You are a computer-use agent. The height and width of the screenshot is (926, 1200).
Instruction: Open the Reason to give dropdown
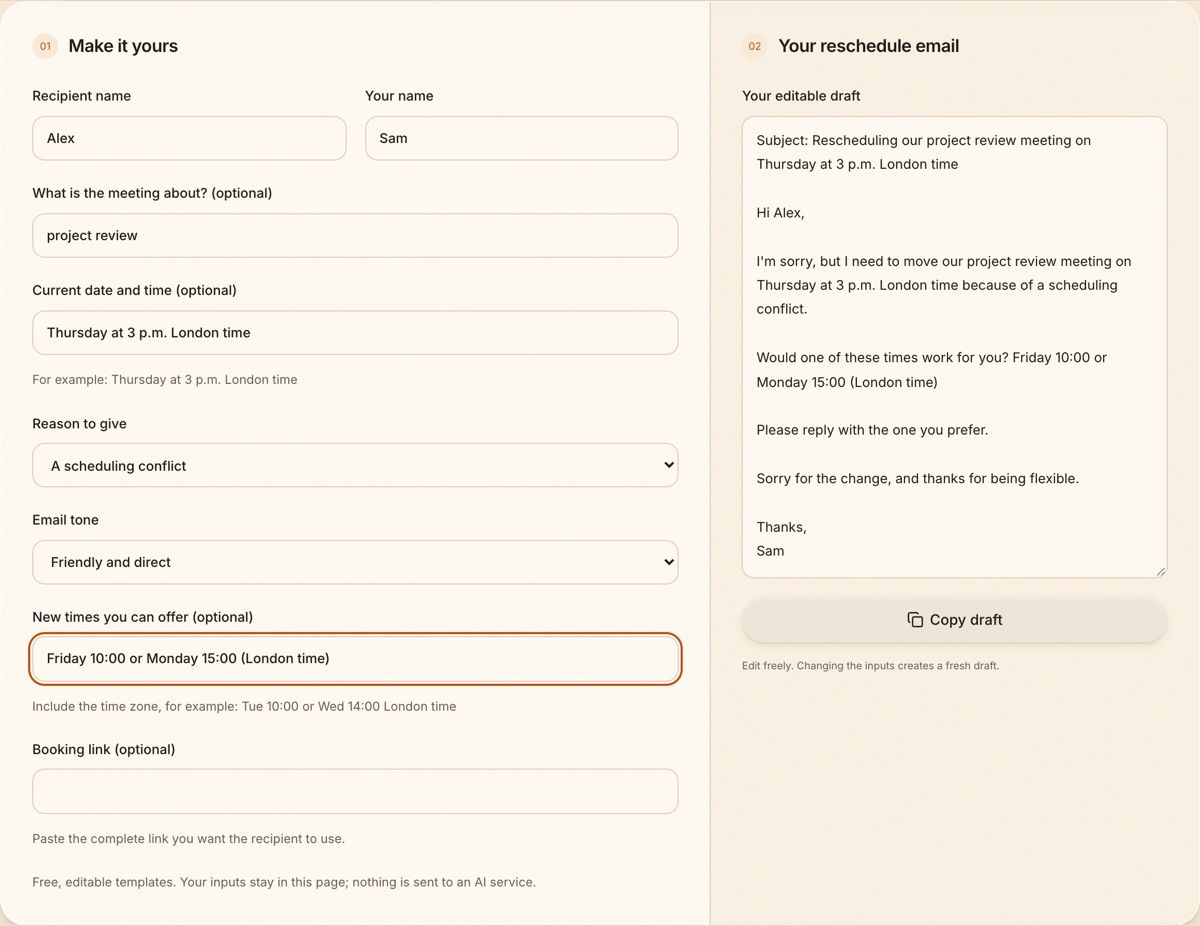tap(355, 465)
